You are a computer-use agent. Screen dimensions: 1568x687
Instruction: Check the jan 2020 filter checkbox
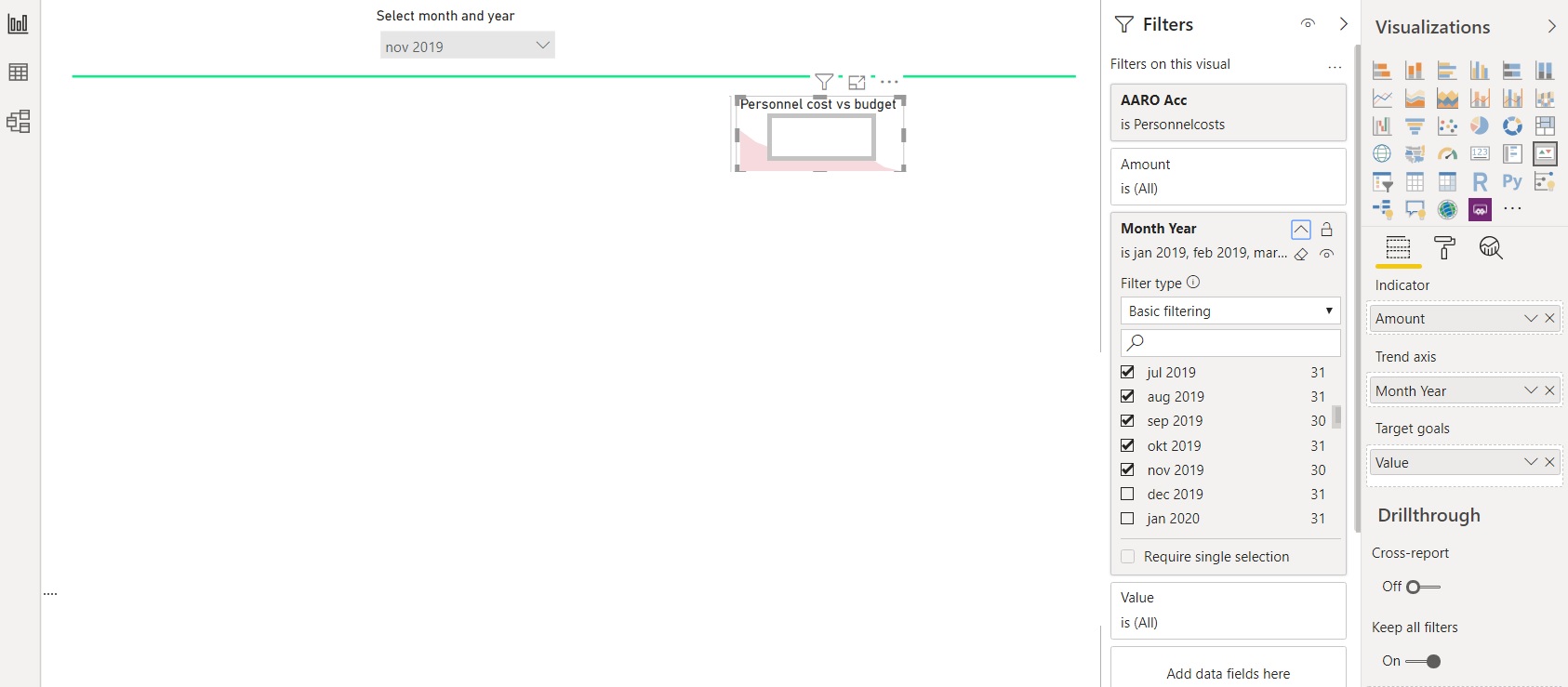1127,518
